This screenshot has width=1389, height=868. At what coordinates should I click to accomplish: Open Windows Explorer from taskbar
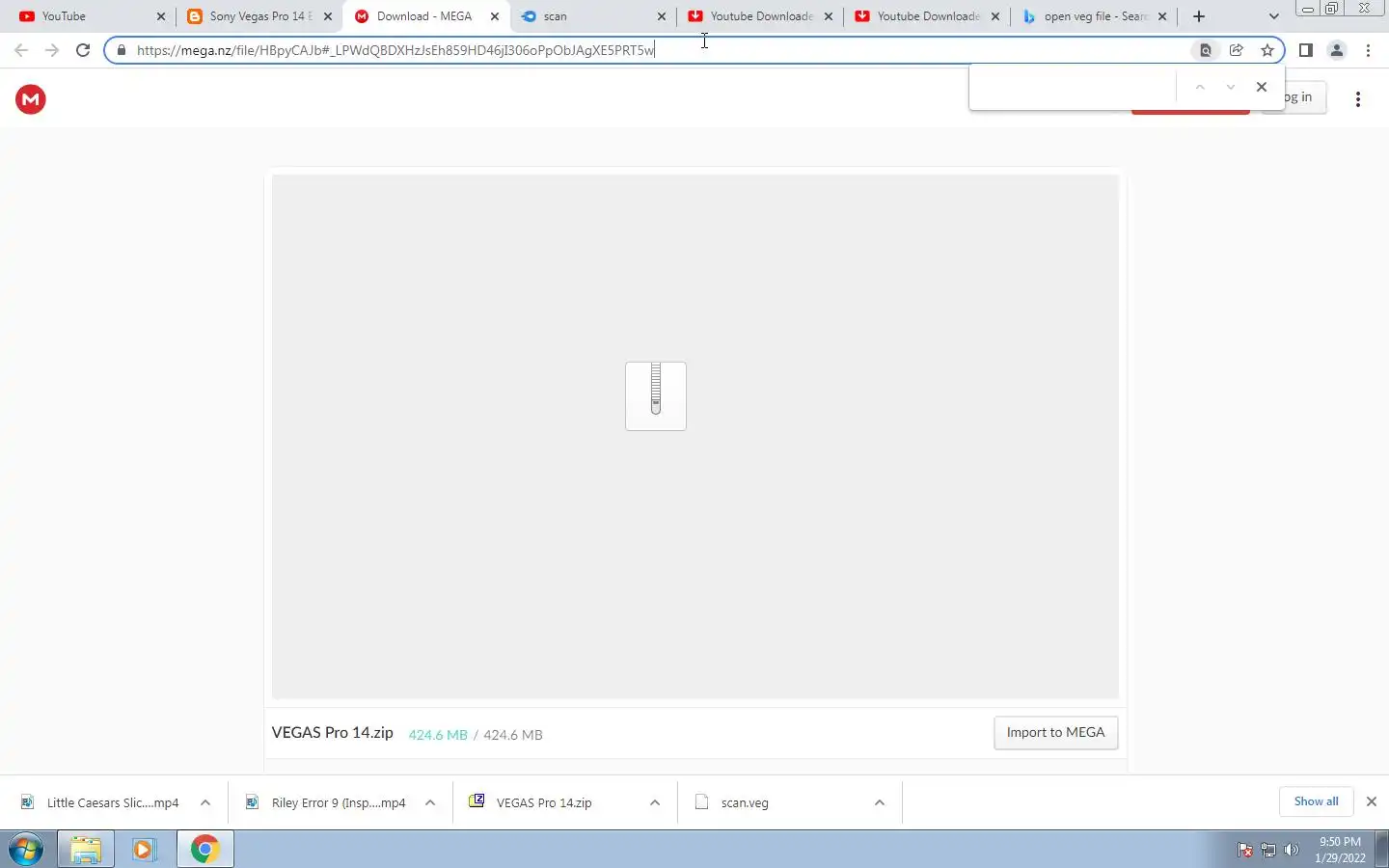pyautogui.click(x=86, y=850)
